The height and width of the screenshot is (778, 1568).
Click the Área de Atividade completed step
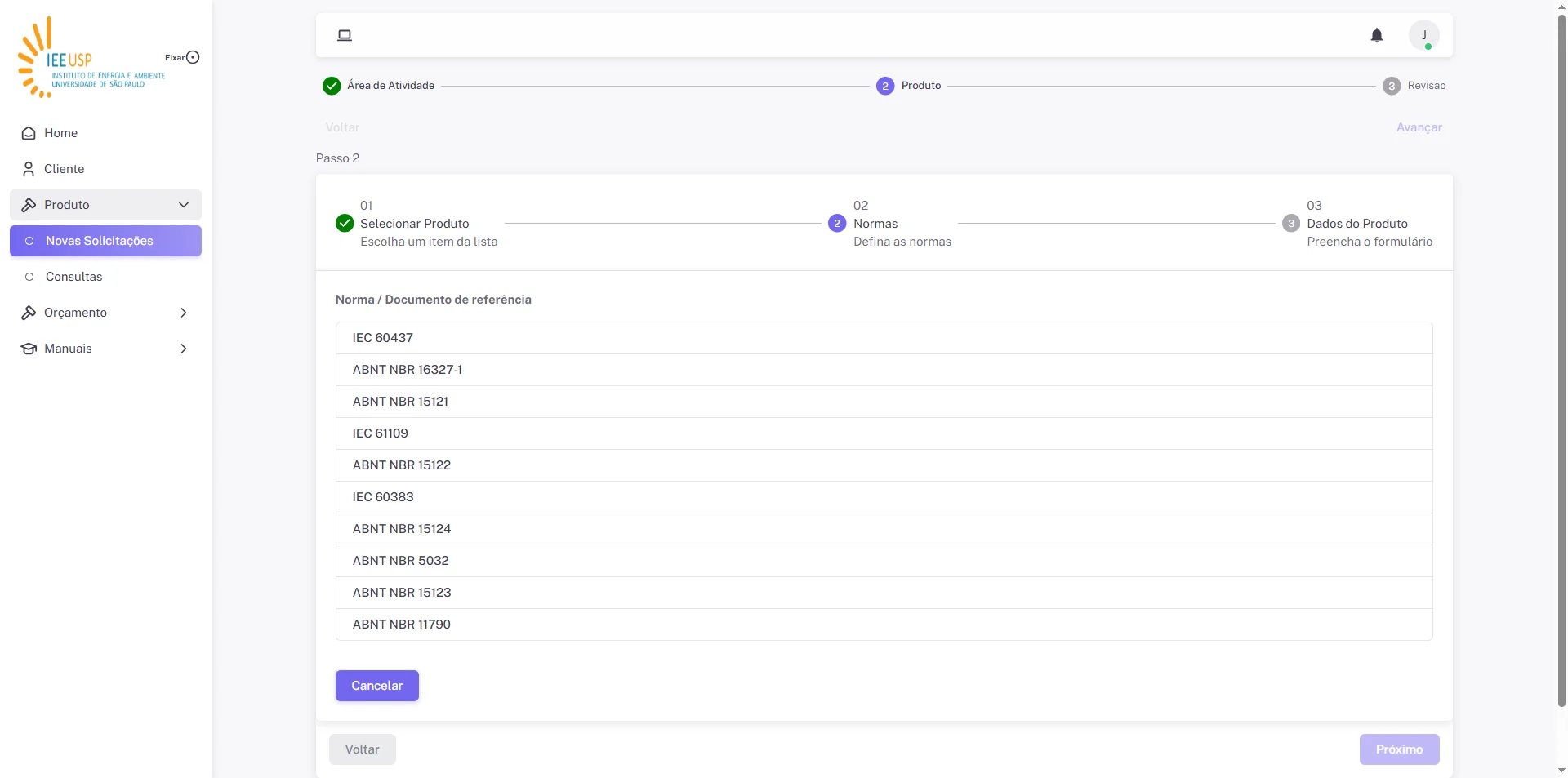(379, 86)
